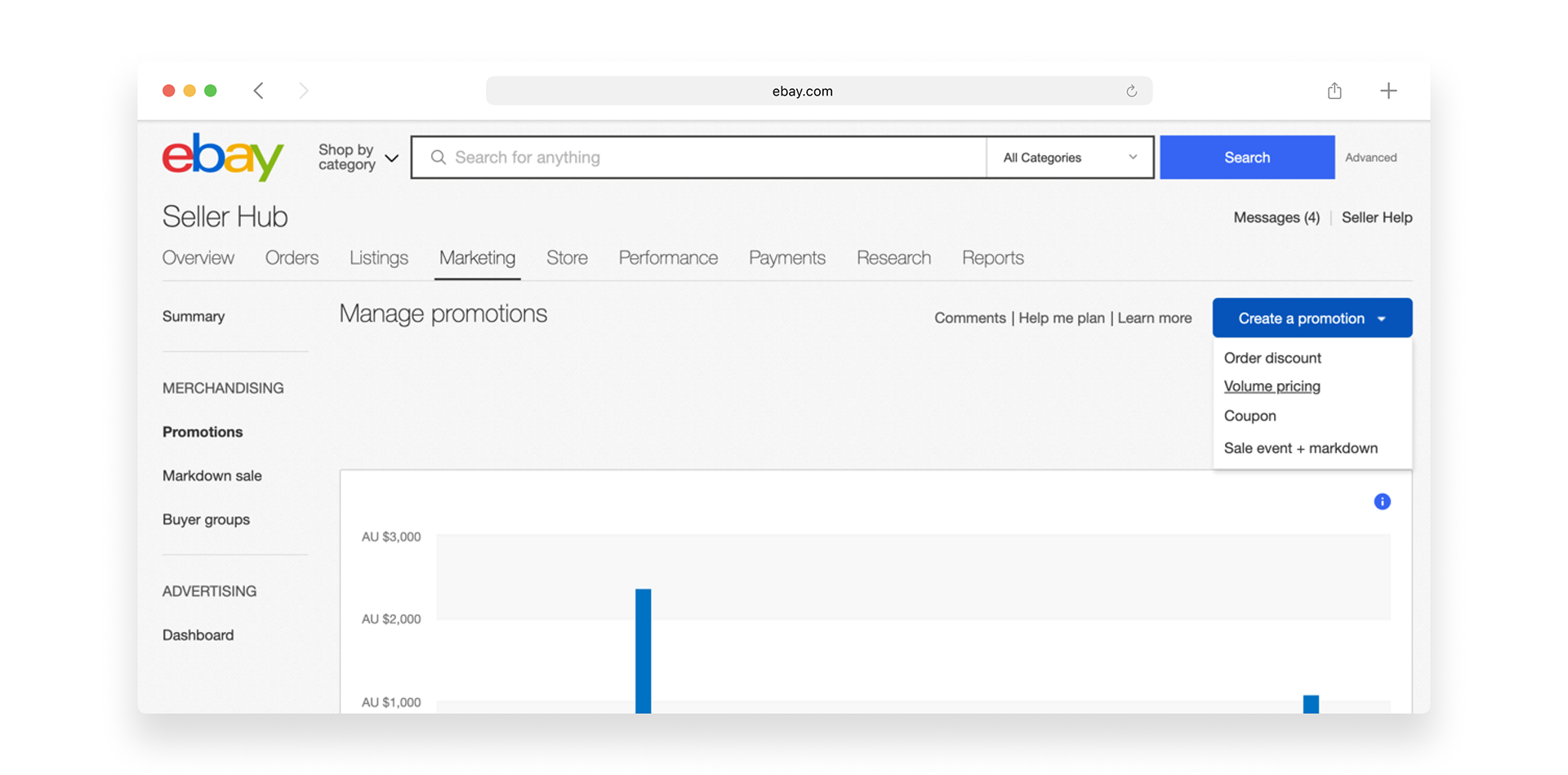Open the Reports tab

[x=993, y=257]
